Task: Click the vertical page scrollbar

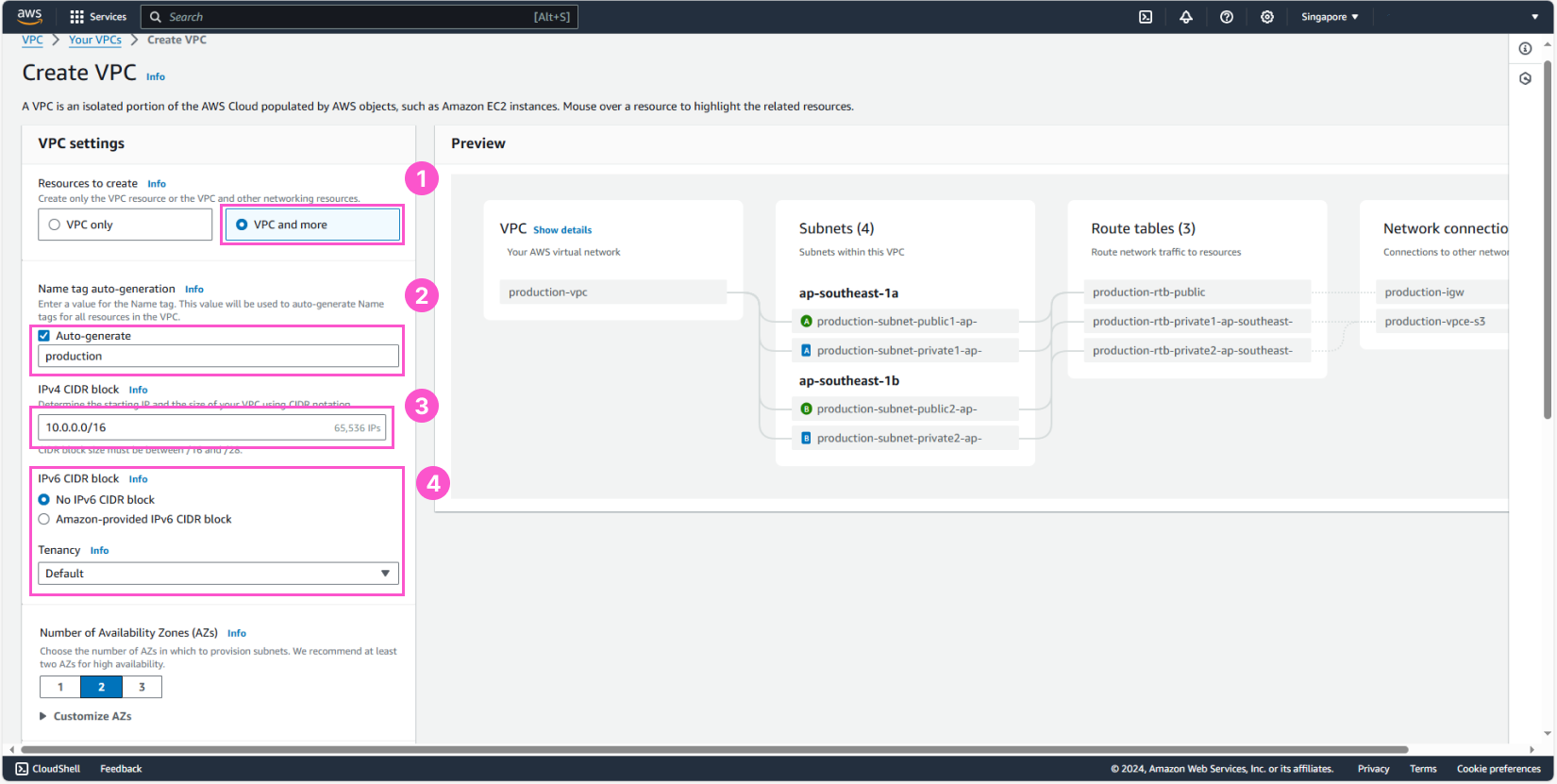Action: (x=1548, y=241)
